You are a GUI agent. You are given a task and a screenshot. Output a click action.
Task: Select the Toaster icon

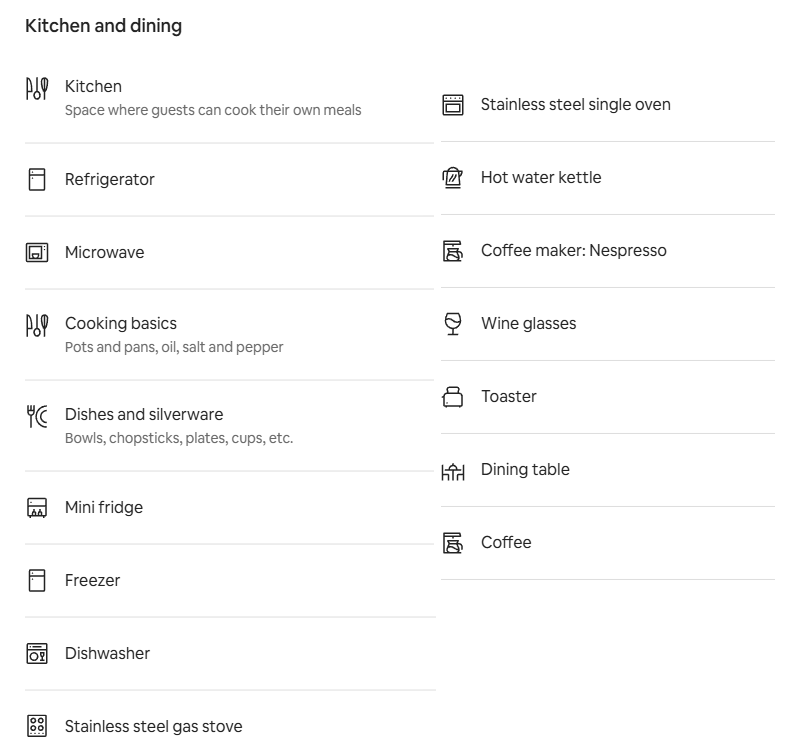click(x=453, y=397)
